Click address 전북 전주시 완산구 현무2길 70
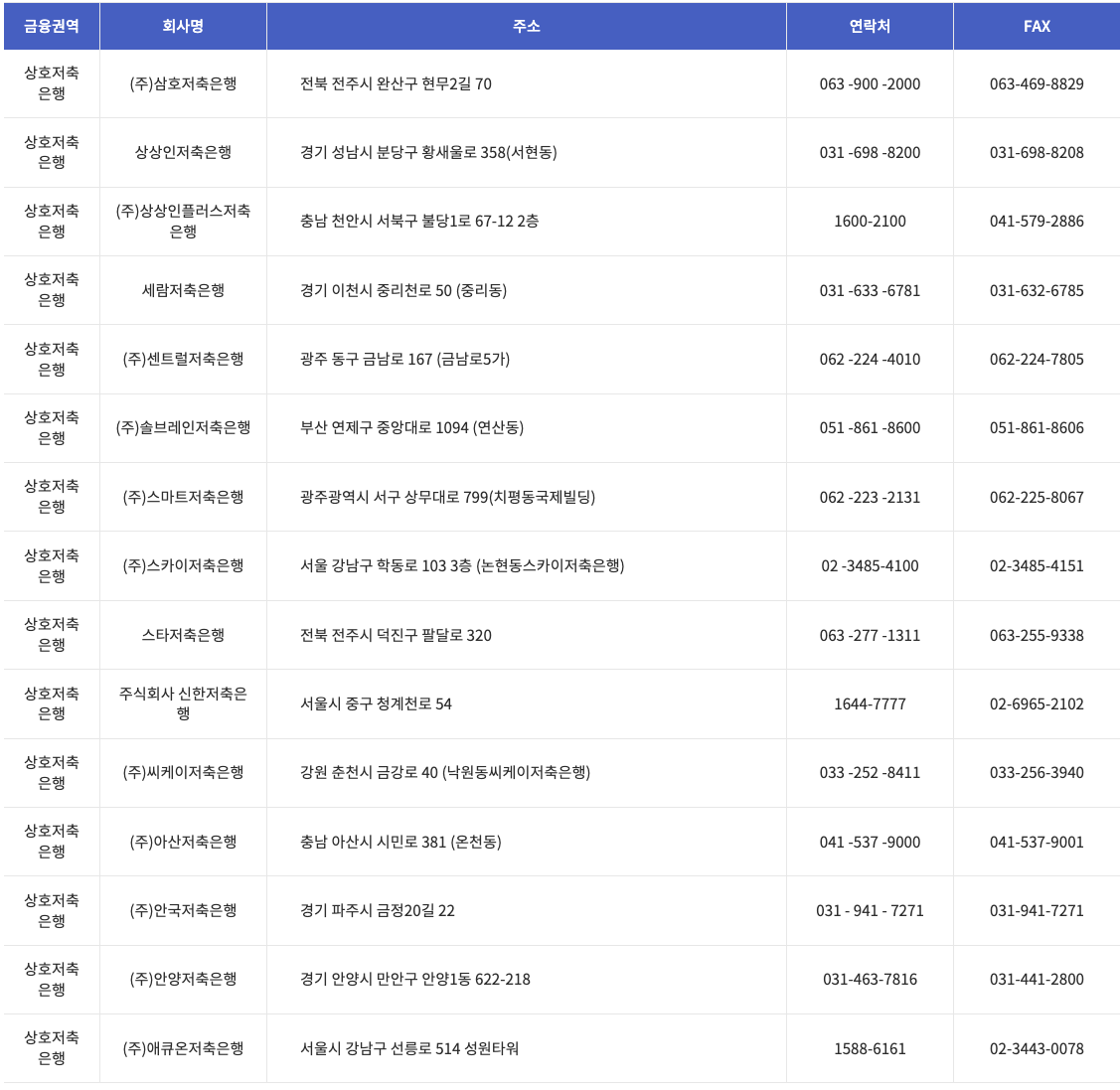Image resolution: width=1120 pixels, height=1090 pixels. (x=396, y=83)
